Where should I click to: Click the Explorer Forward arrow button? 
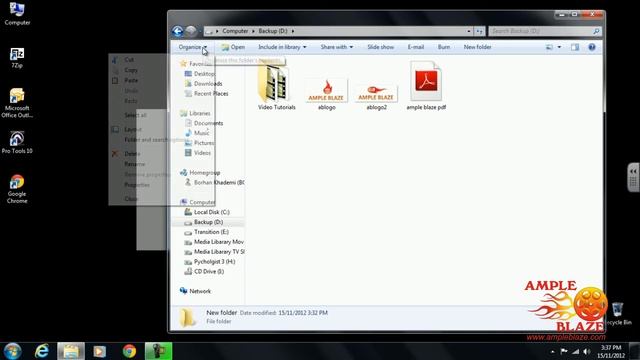(x=191, y=31)
